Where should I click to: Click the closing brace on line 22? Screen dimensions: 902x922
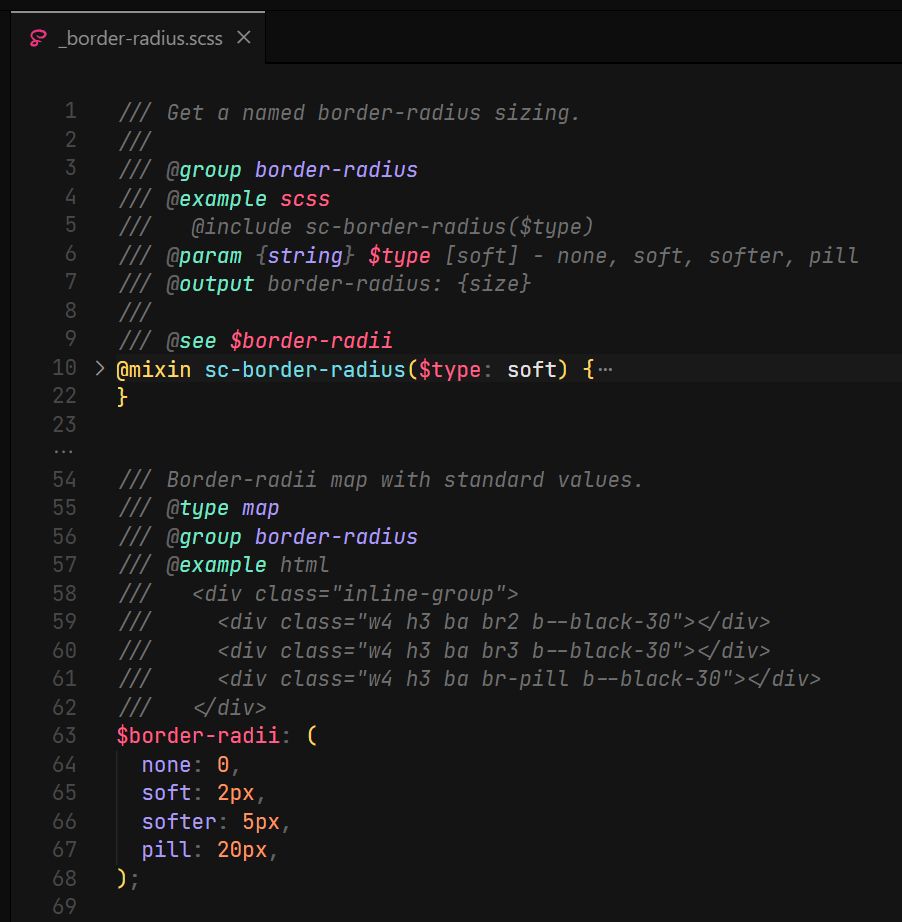coord(122,397)
